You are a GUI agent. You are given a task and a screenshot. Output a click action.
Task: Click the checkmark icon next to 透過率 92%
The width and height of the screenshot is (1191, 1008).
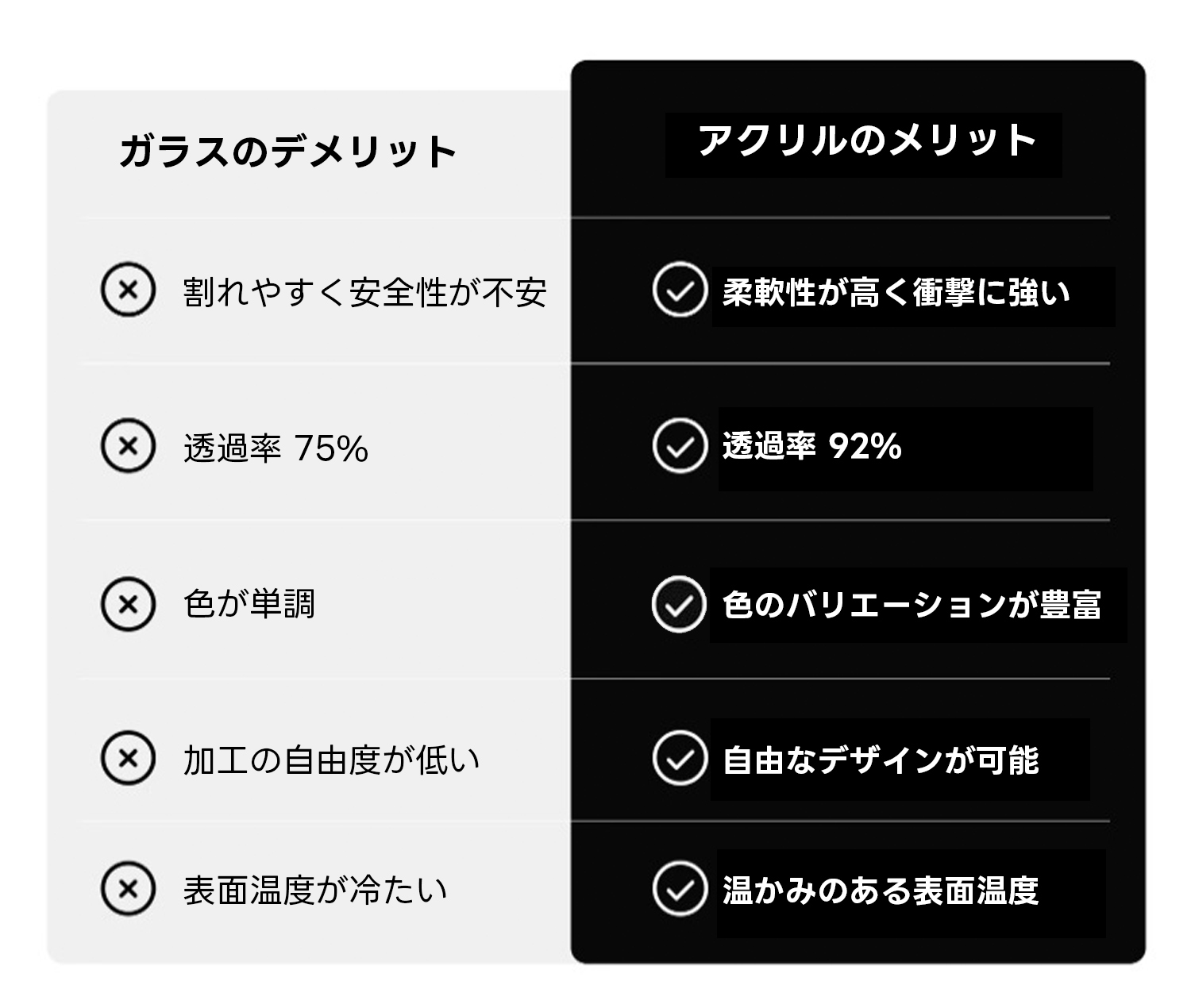tap(680, 446)
